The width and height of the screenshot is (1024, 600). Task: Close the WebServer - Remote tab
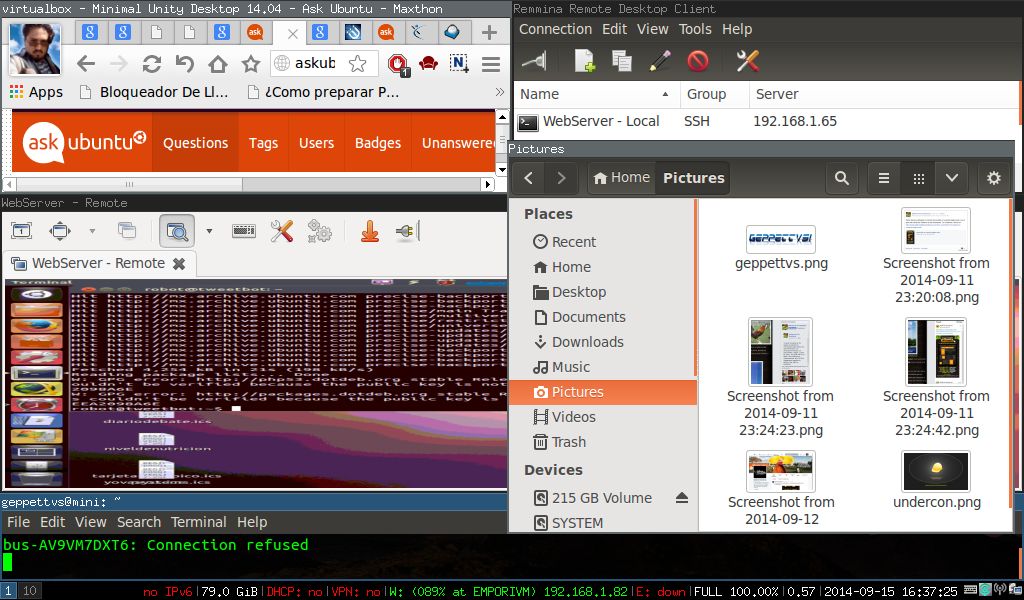pyautogui.click(x=179, y=264)
